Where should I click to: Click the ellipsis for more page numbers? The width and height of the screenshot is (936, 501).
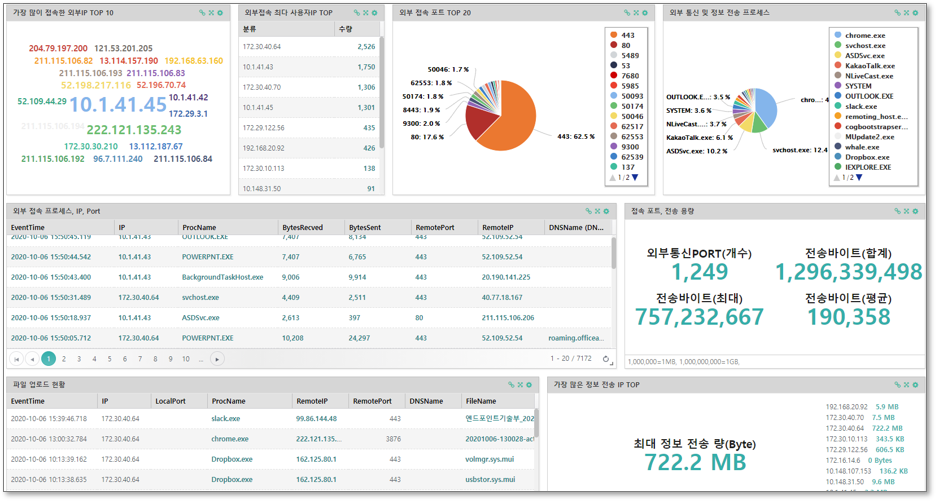[201, 359]
